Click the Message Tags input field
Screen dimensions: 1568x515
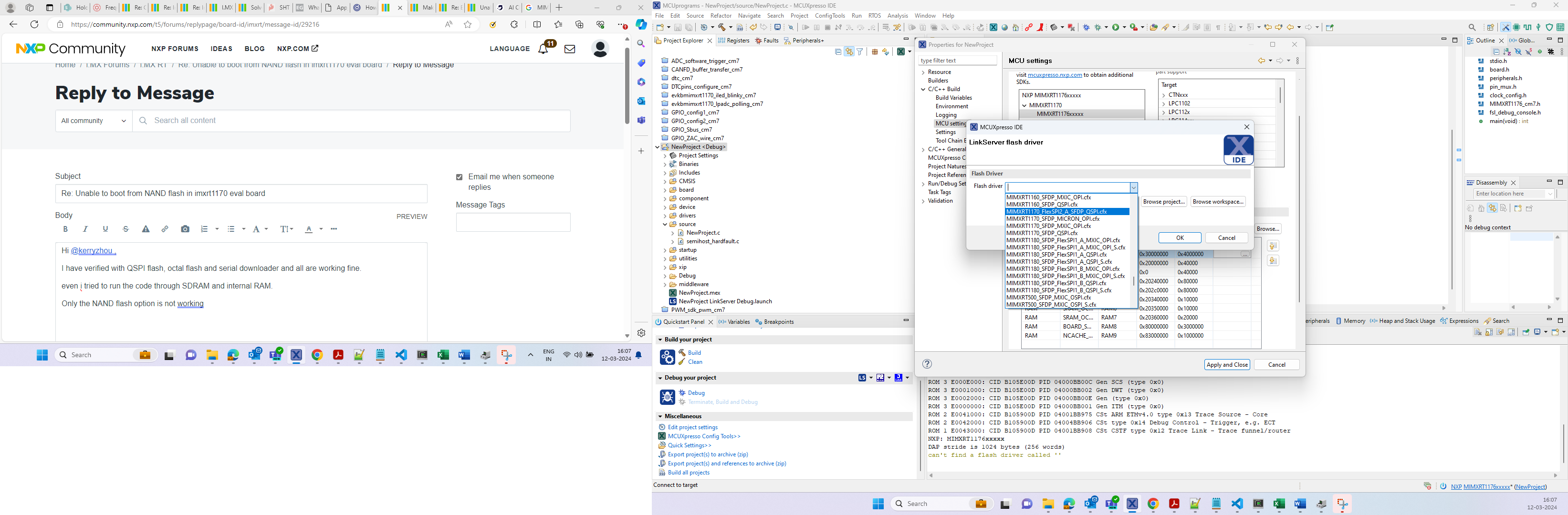[513, 222]
